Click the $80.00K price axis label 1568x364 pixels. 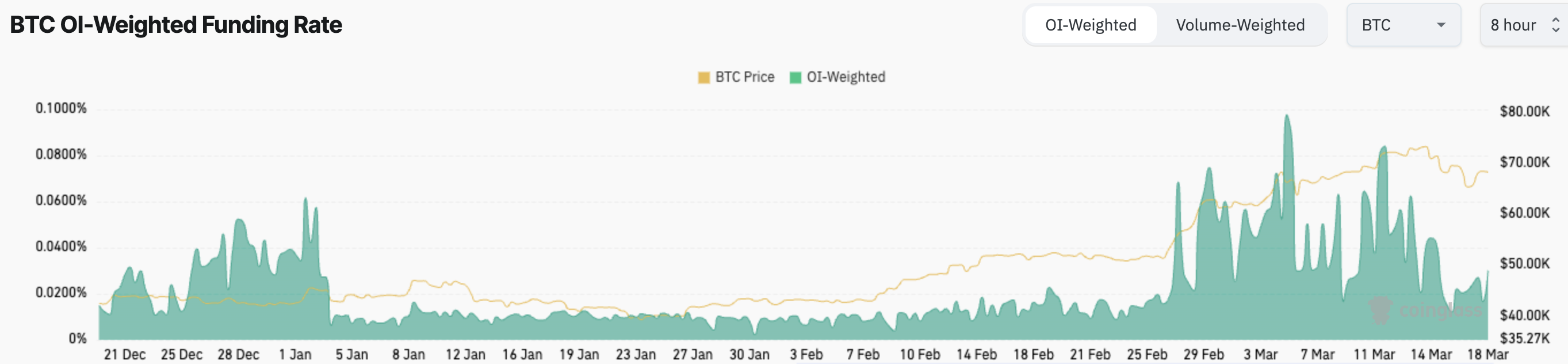tap(1524, 111)
